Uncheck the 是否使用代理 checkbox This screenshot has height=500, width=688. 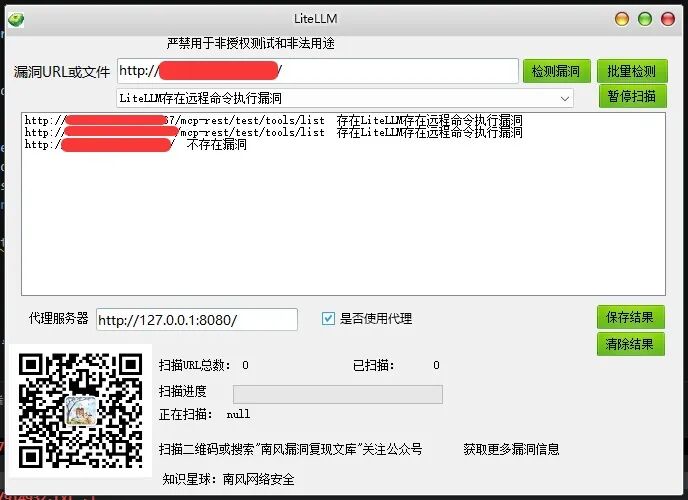pos(328,318)
